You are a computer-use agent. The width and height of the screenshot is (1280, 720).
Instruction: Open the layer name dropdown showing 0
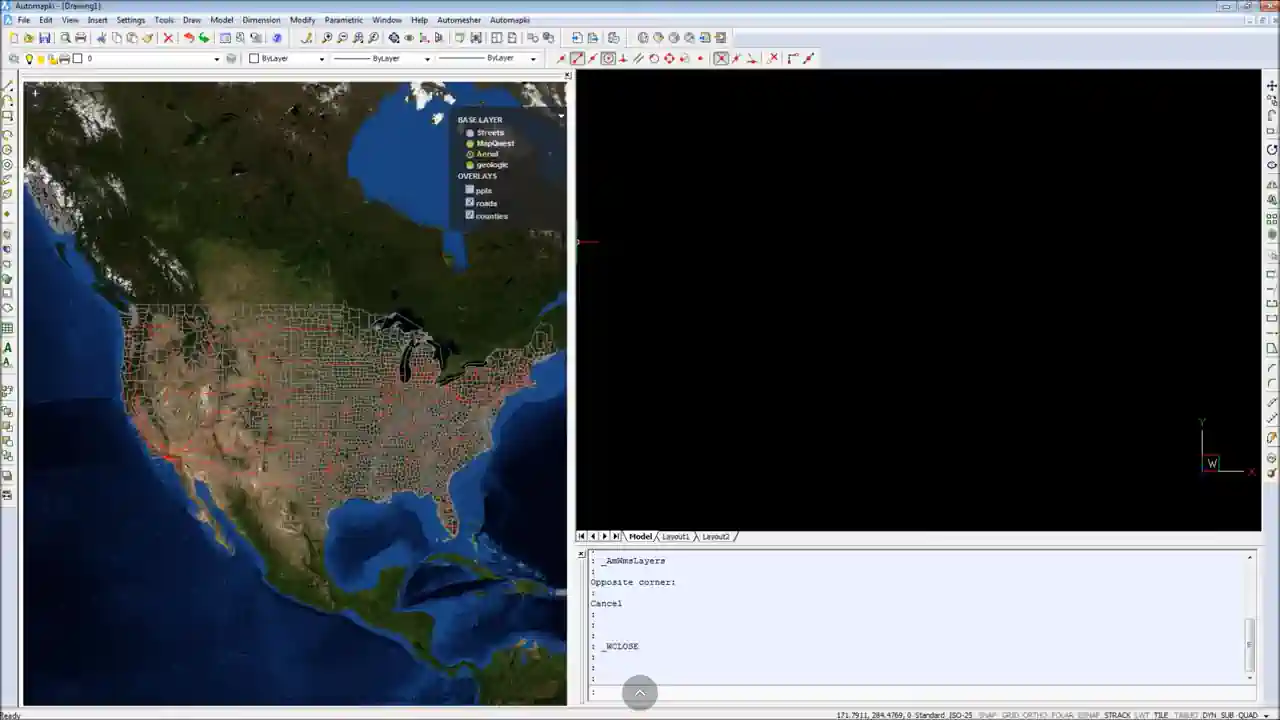(x=216, y=59)
